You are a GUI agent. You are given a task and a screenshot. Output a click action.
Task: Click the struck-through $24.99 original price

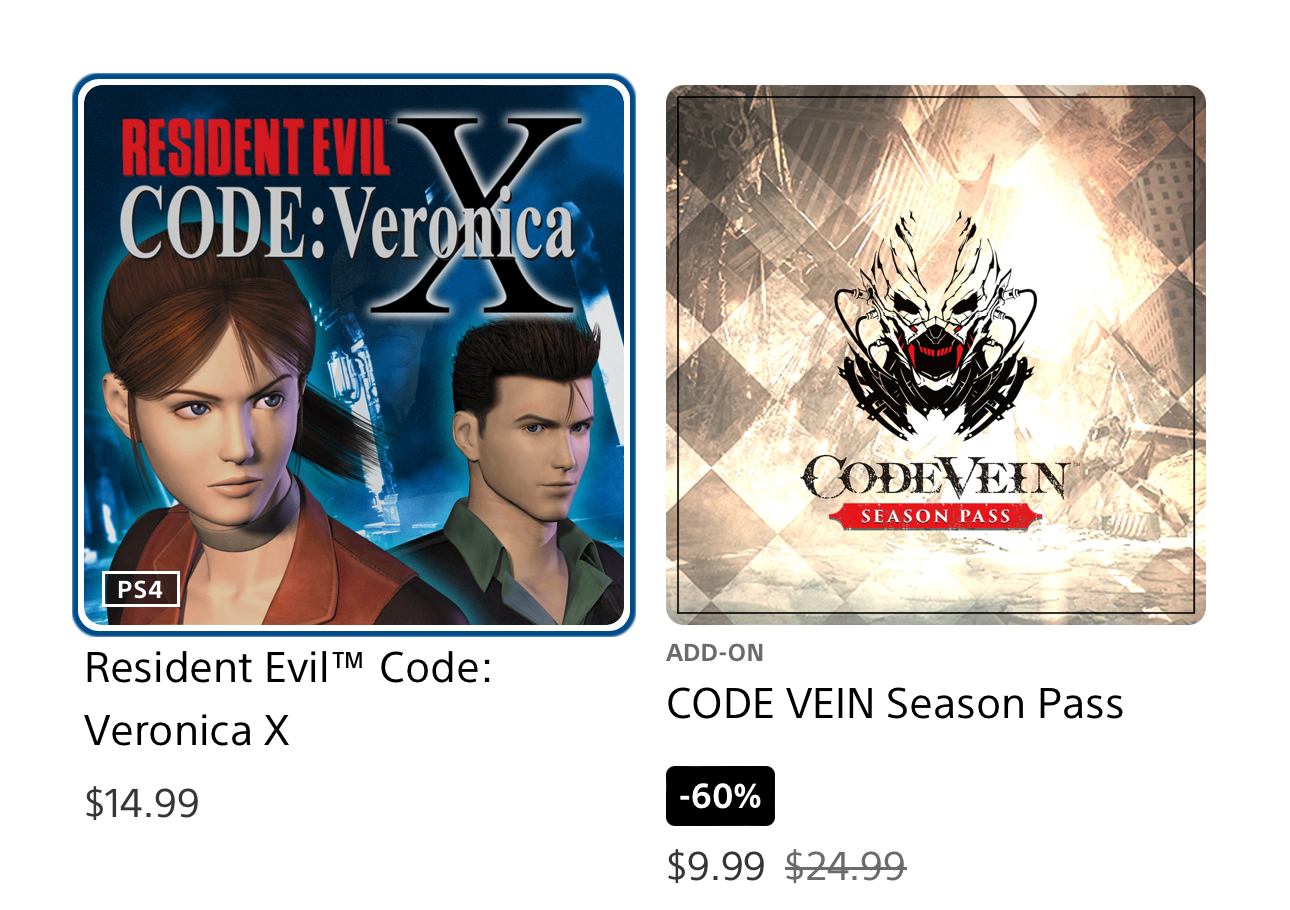coord(846,866)
